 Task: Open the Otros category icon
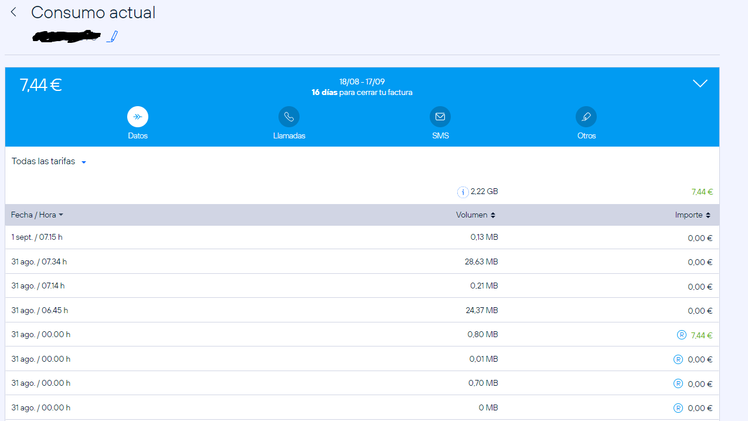(x=586, y=116)
